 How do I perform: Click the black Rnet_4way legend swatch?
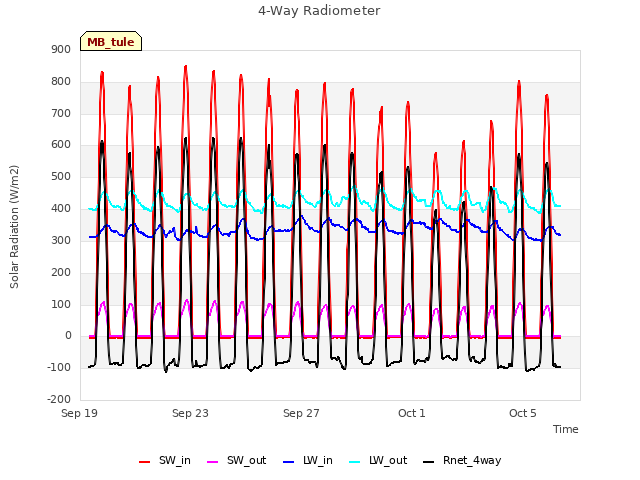point(429,462)
